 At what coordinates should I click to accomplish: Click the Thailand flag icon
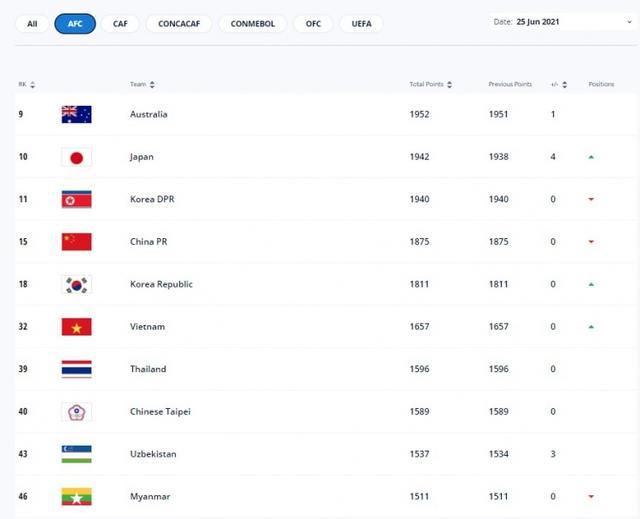[76, 369]
